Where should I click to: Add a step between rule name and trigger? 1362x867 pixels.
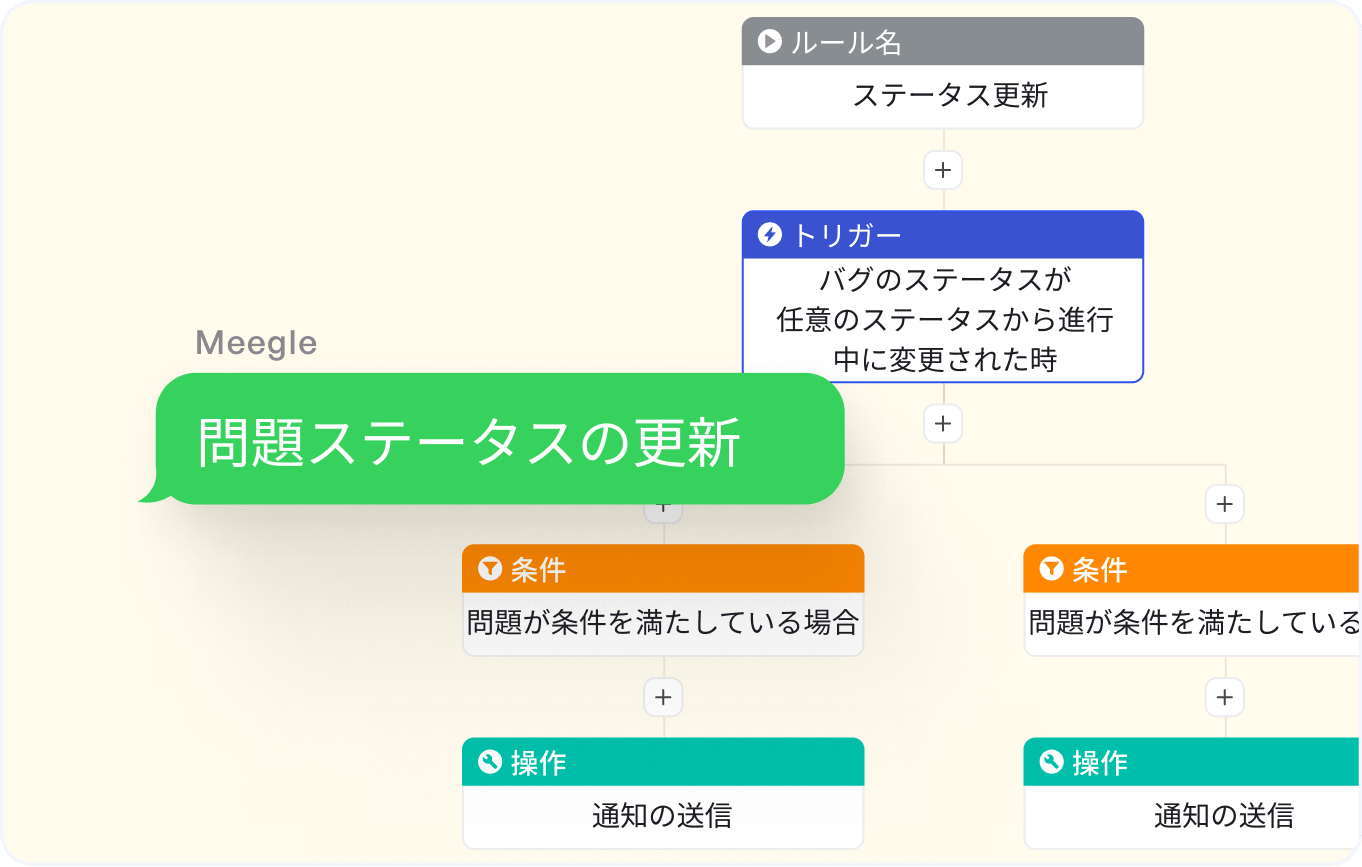942,170
